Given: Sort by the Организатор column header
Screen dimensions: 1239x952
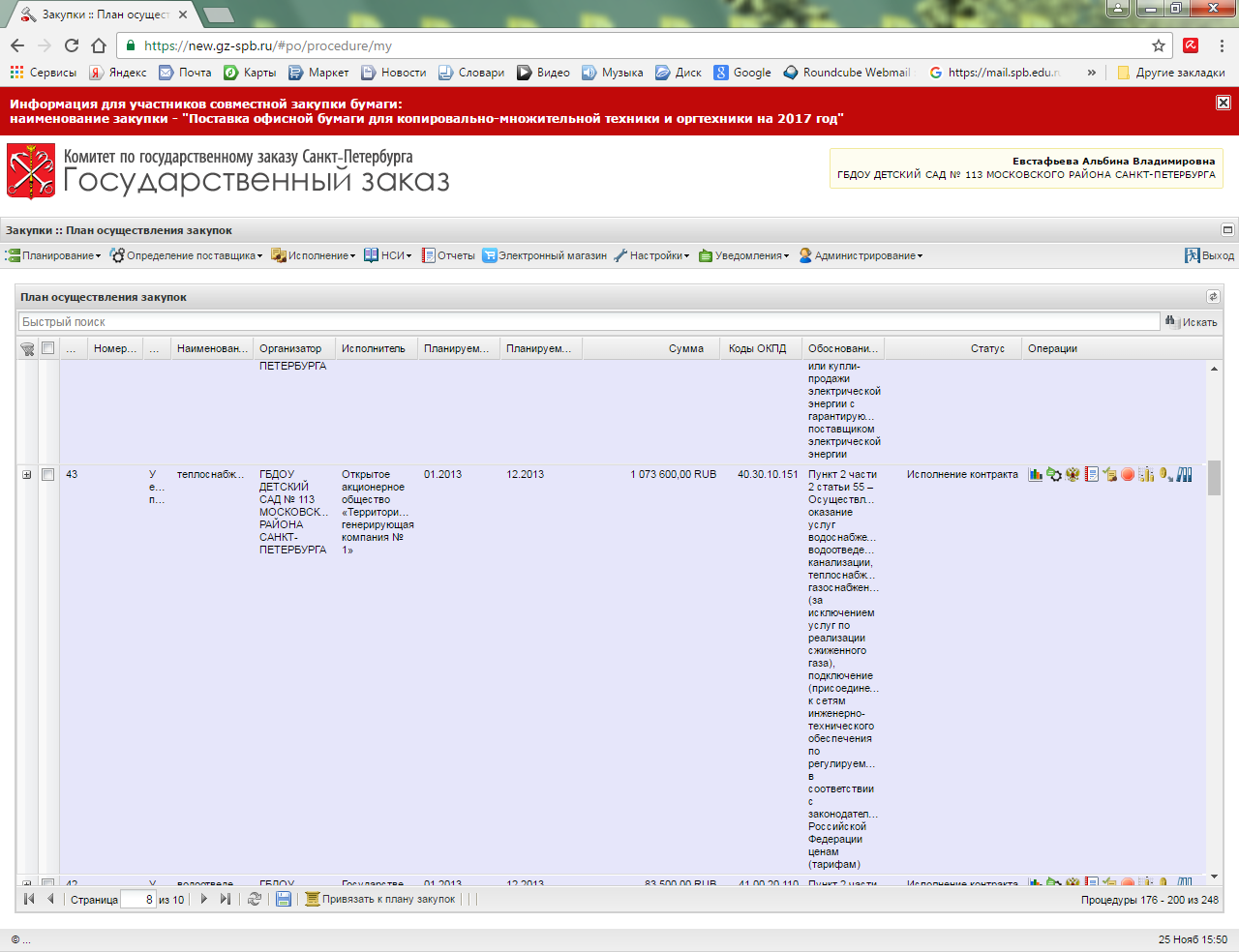Looking at the screenshot, I should pos(294,348).
